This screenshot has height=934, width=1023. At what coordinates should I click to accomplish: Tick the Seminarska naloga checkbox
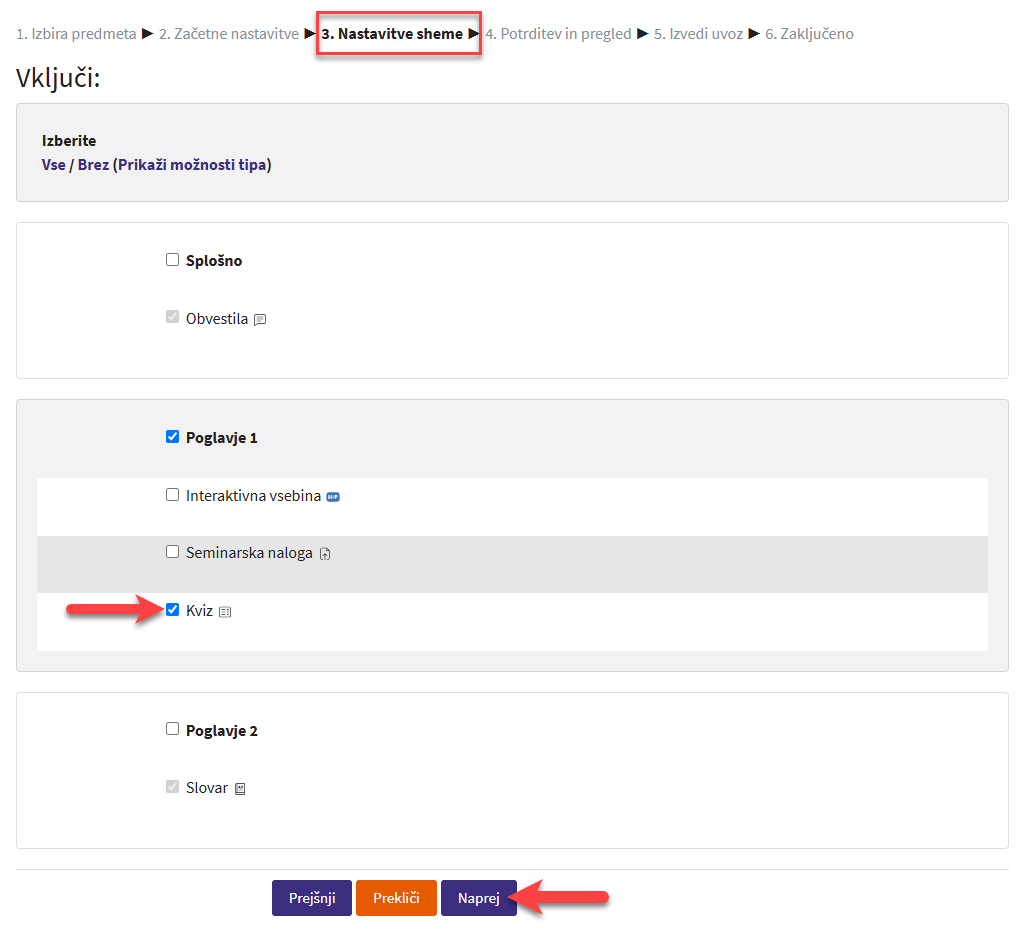(x=172, y=552)
